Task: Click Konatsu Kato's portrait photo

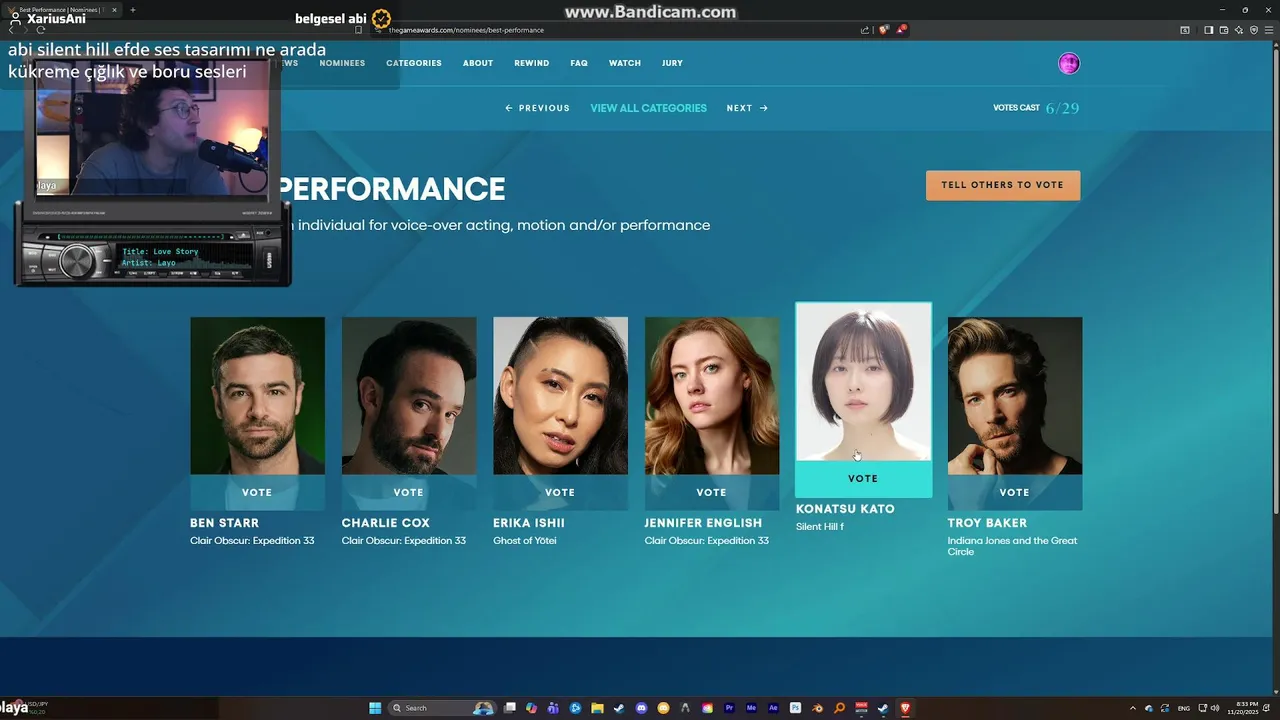Action: pos(863,382)
